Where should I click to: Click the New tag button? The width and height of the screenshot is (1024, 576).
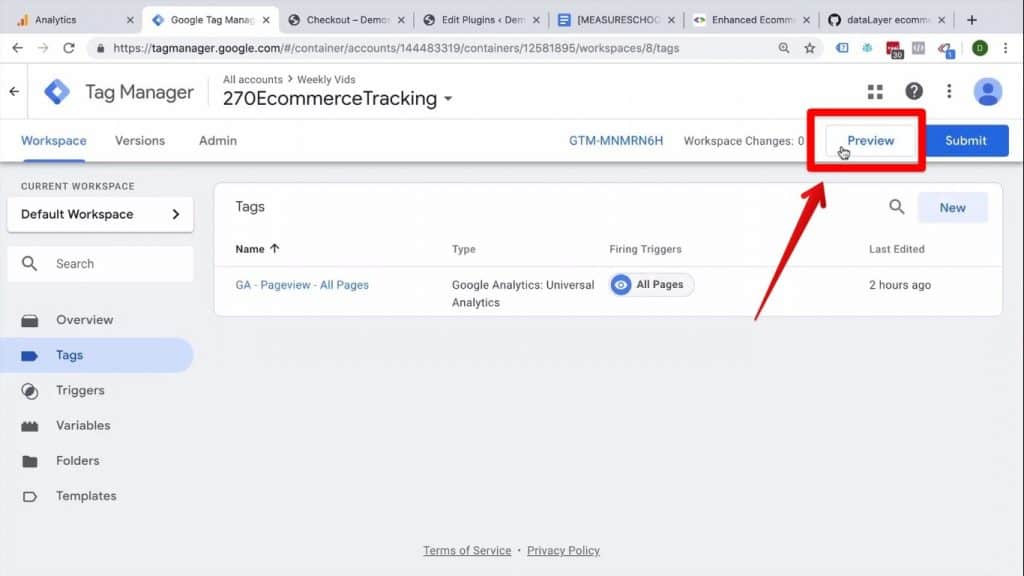952,208
